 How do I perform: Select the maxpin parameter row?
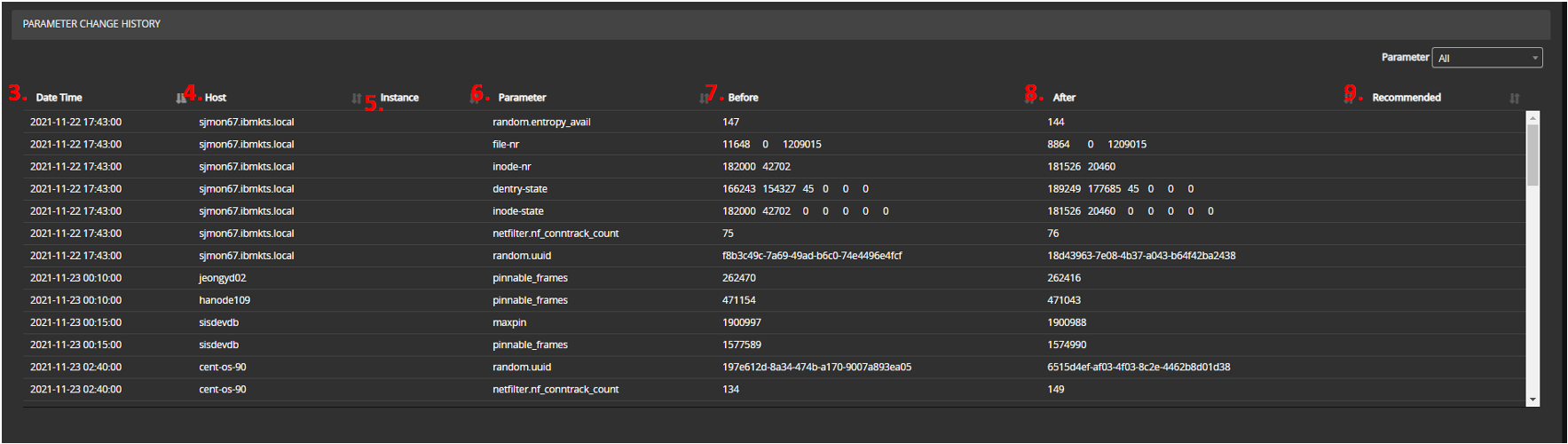509,322
